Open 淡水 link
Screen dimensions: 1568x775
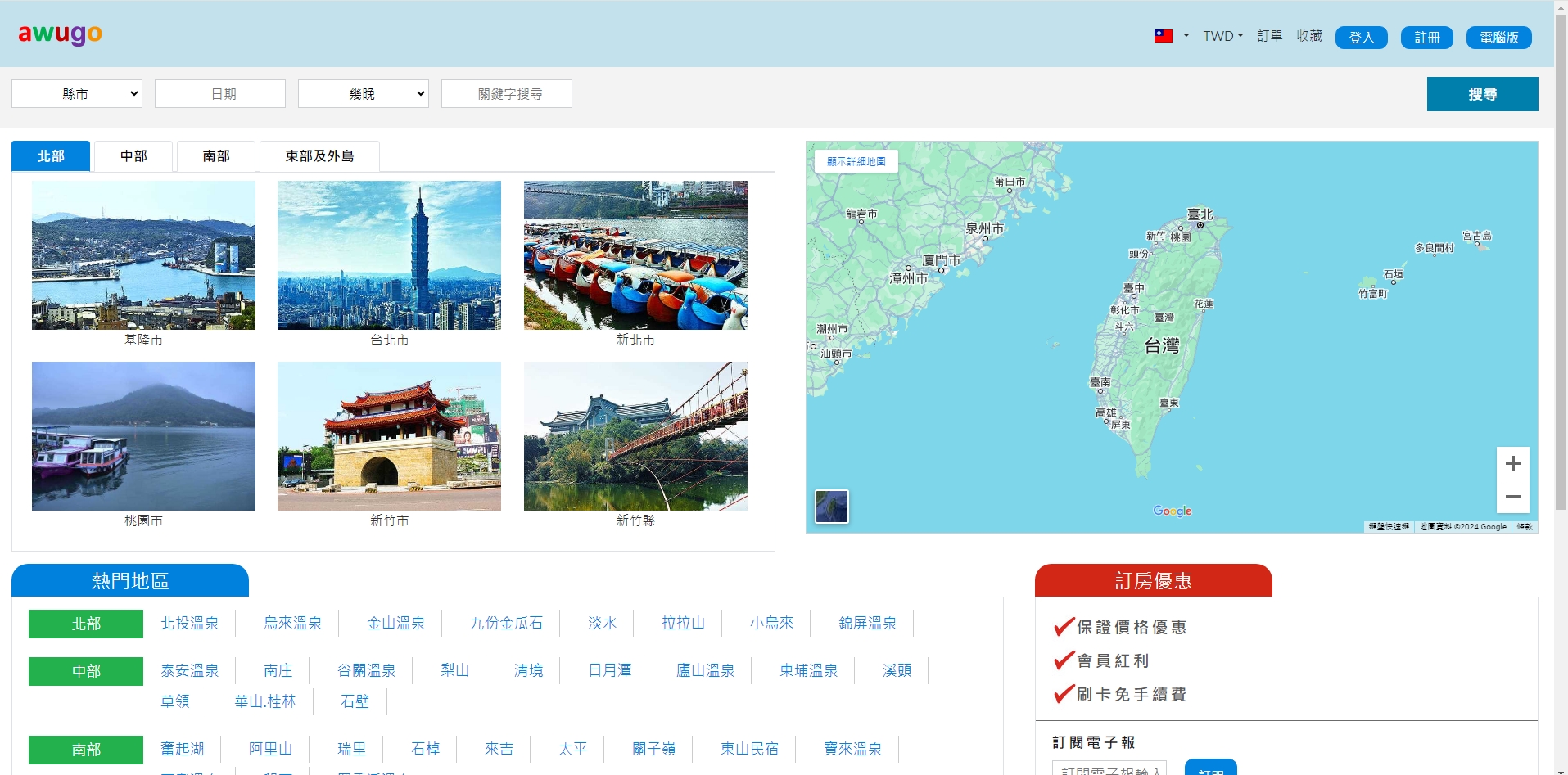pos(603,624)
